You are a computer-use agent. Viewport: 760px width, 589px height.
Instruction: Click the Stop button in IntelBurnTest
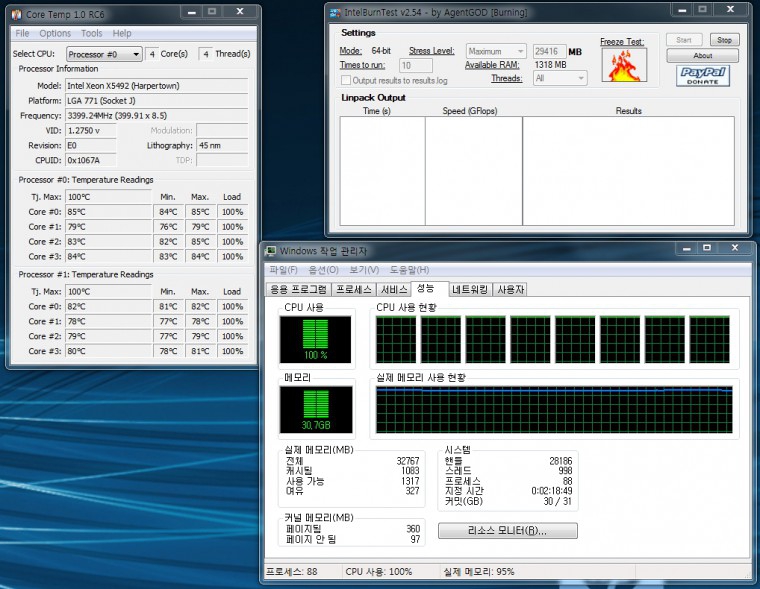coord(724,40)
